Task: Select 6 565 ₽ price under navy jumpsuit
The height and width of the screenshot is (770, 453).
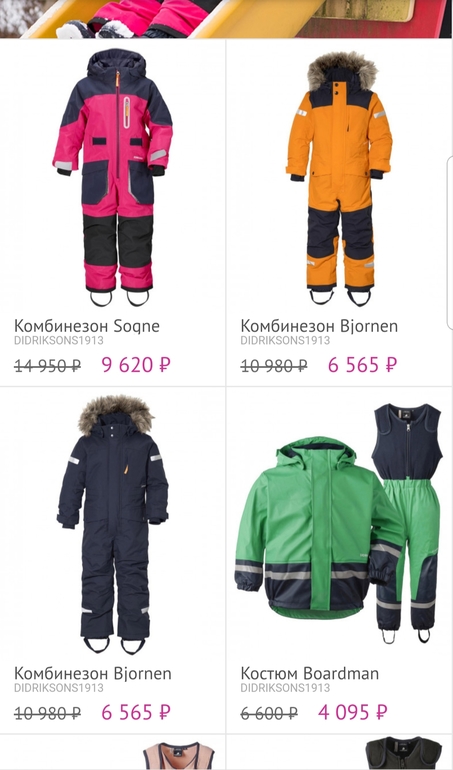Action: point(136,712)
